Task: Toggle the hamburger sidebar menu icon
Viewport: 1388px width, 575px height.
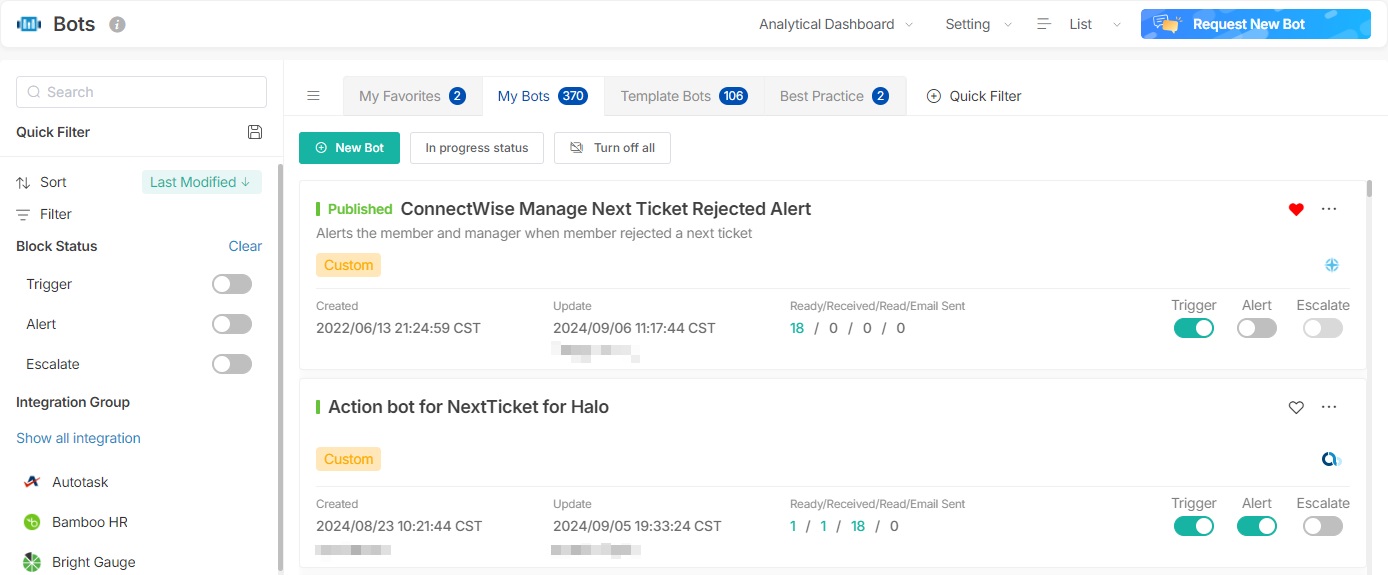Action: point(313,96)
